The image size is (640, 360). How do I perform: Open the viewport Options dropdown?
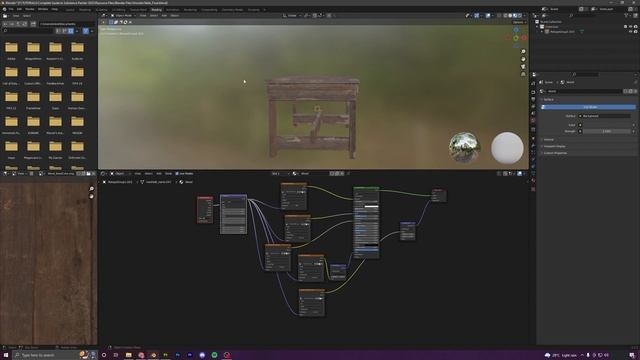519,22
